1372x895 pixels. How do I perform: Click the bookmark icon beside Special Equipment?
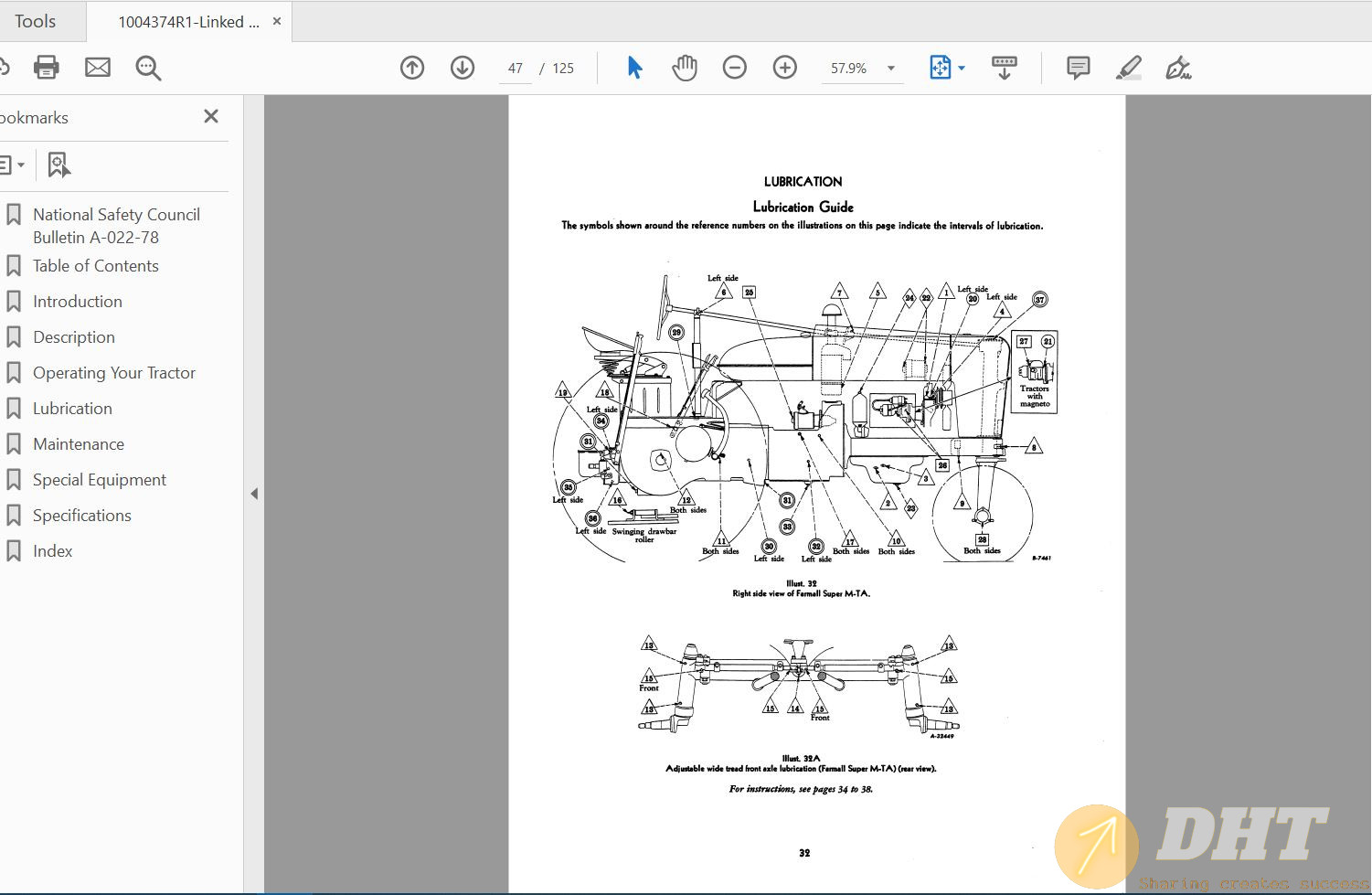click(14, 479)
